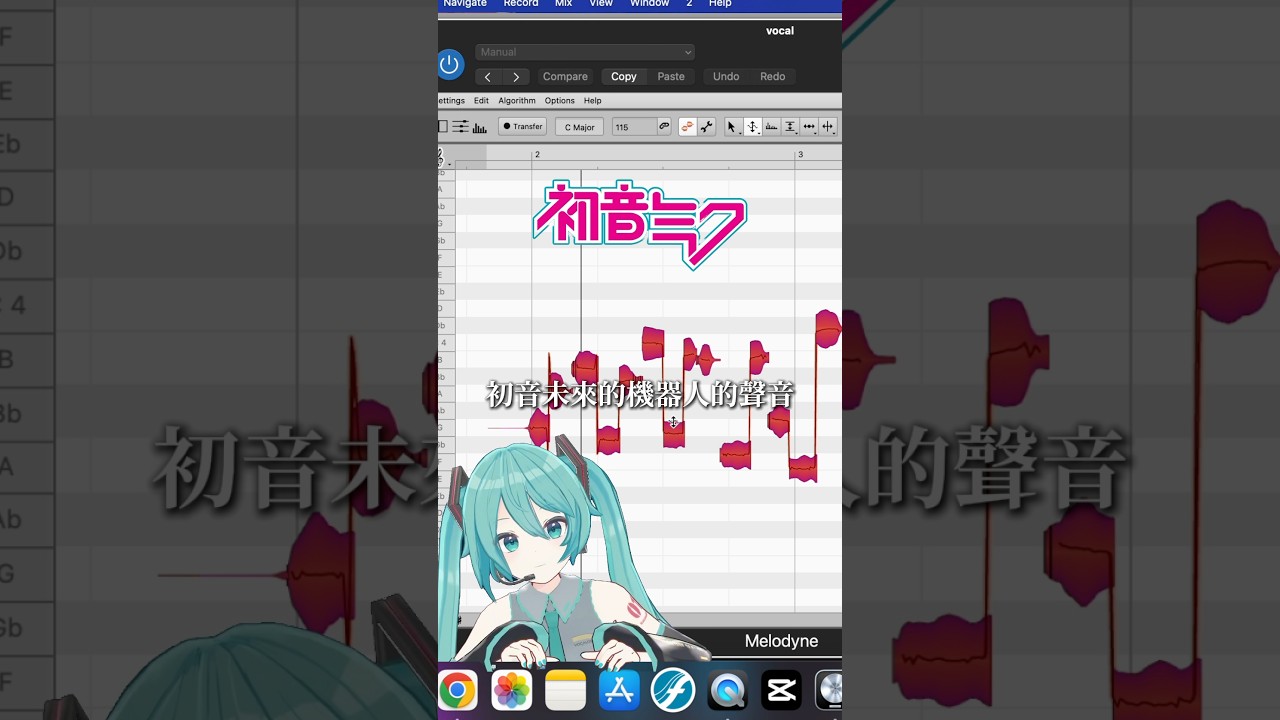Open the Record menu in menu bar

coord(520,4)
